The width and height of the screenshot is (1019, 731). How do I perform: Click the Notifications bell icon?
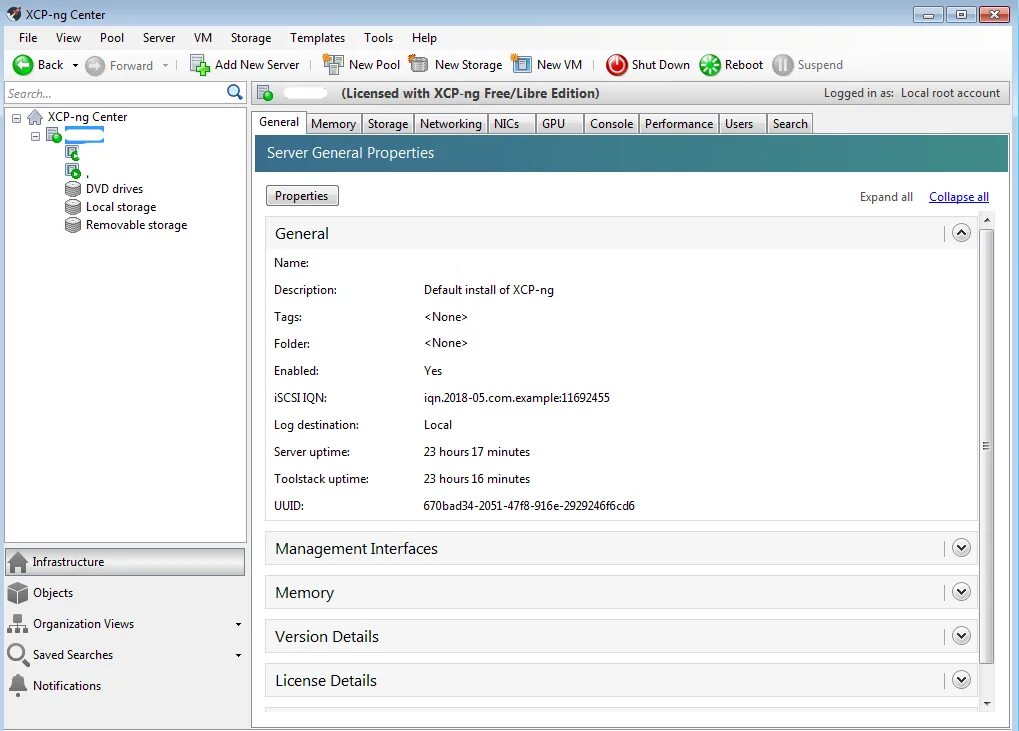[x=18, y=686]
